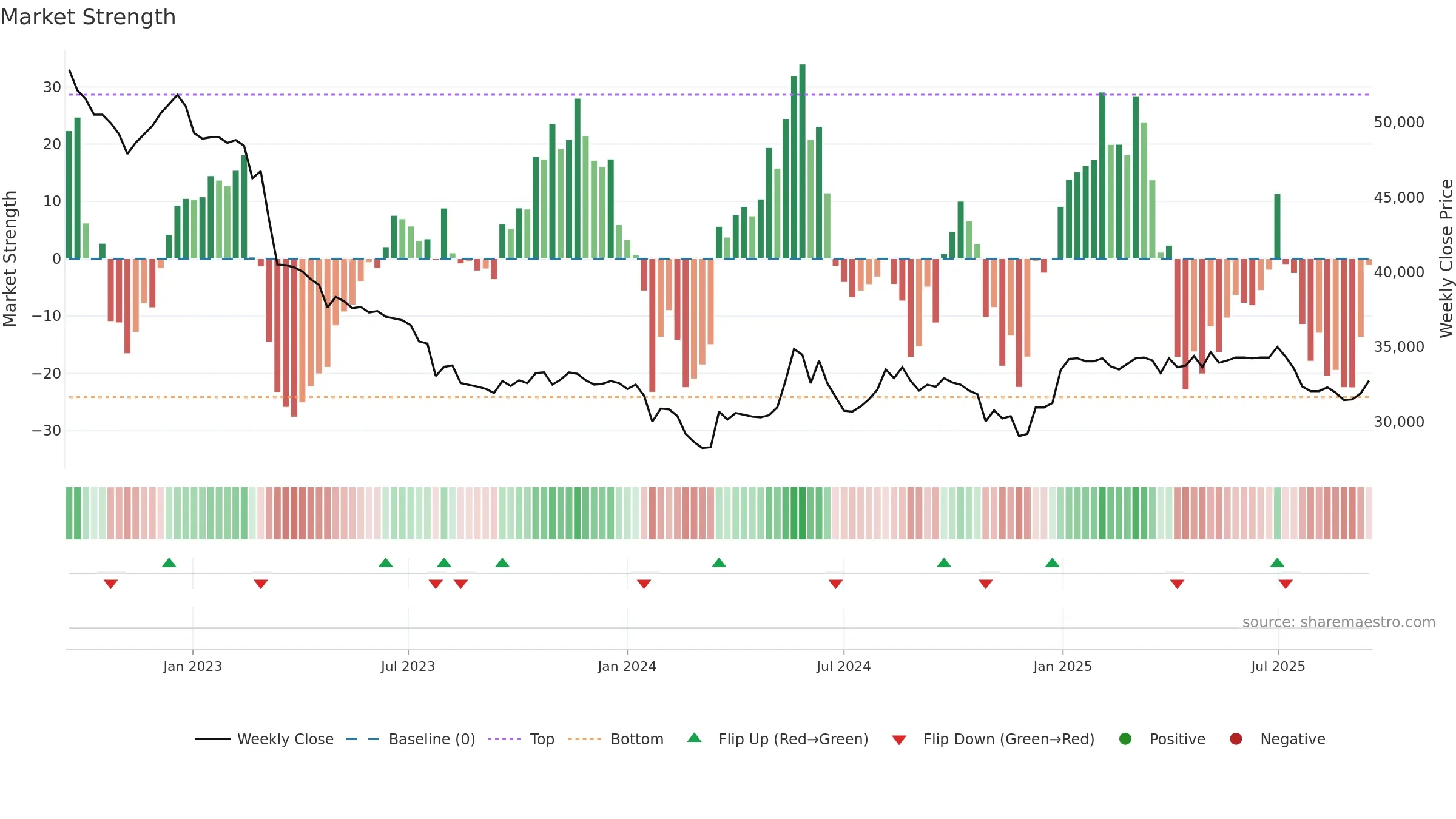The height and width of the screenshot is (819, 1456).
Task: Click the Market Strength chart title
Action: pos(88,17)
